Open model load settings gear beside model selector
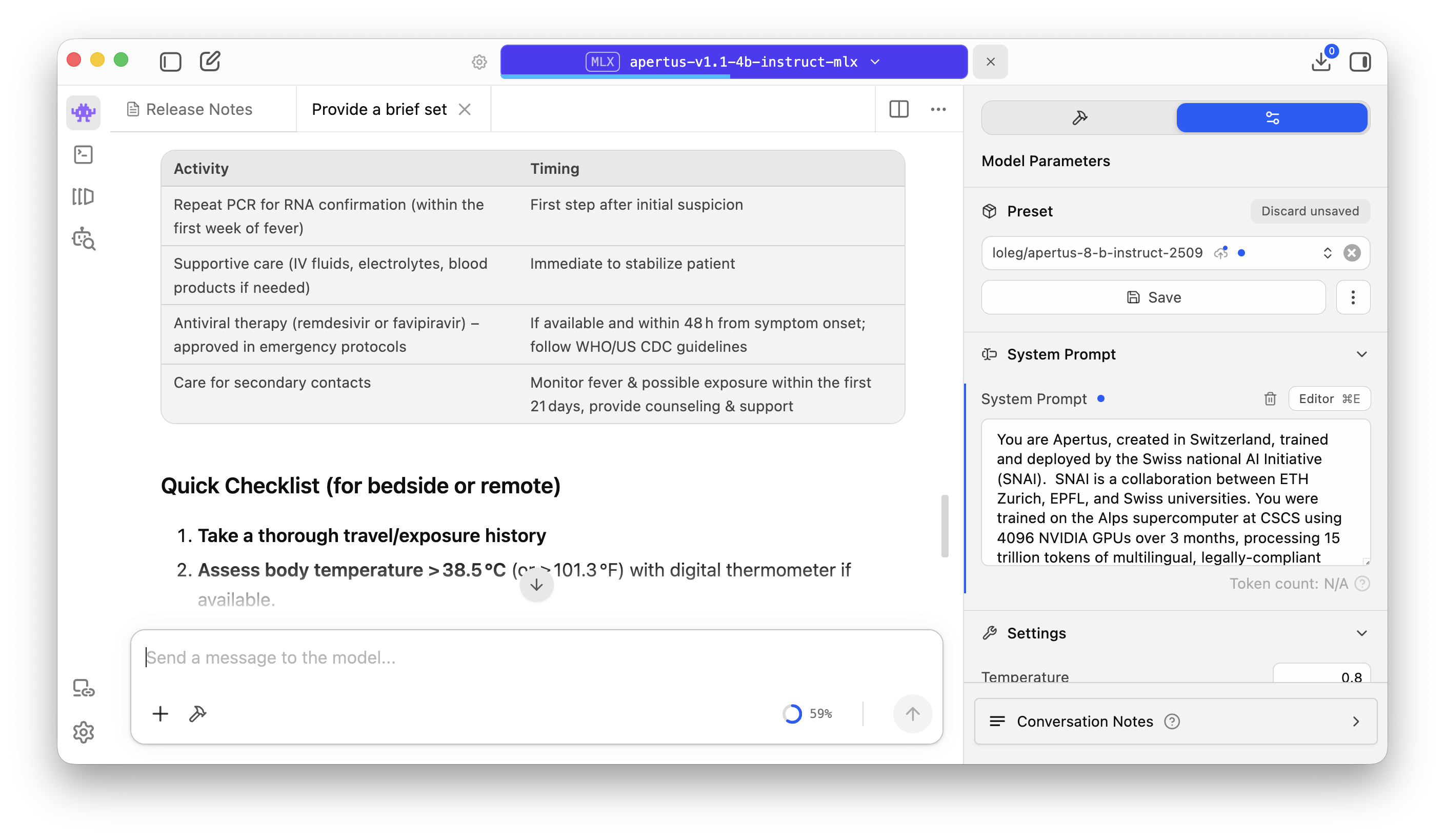Image resolution: width=1445 pixels, height=840 pixels. (479, 62)
